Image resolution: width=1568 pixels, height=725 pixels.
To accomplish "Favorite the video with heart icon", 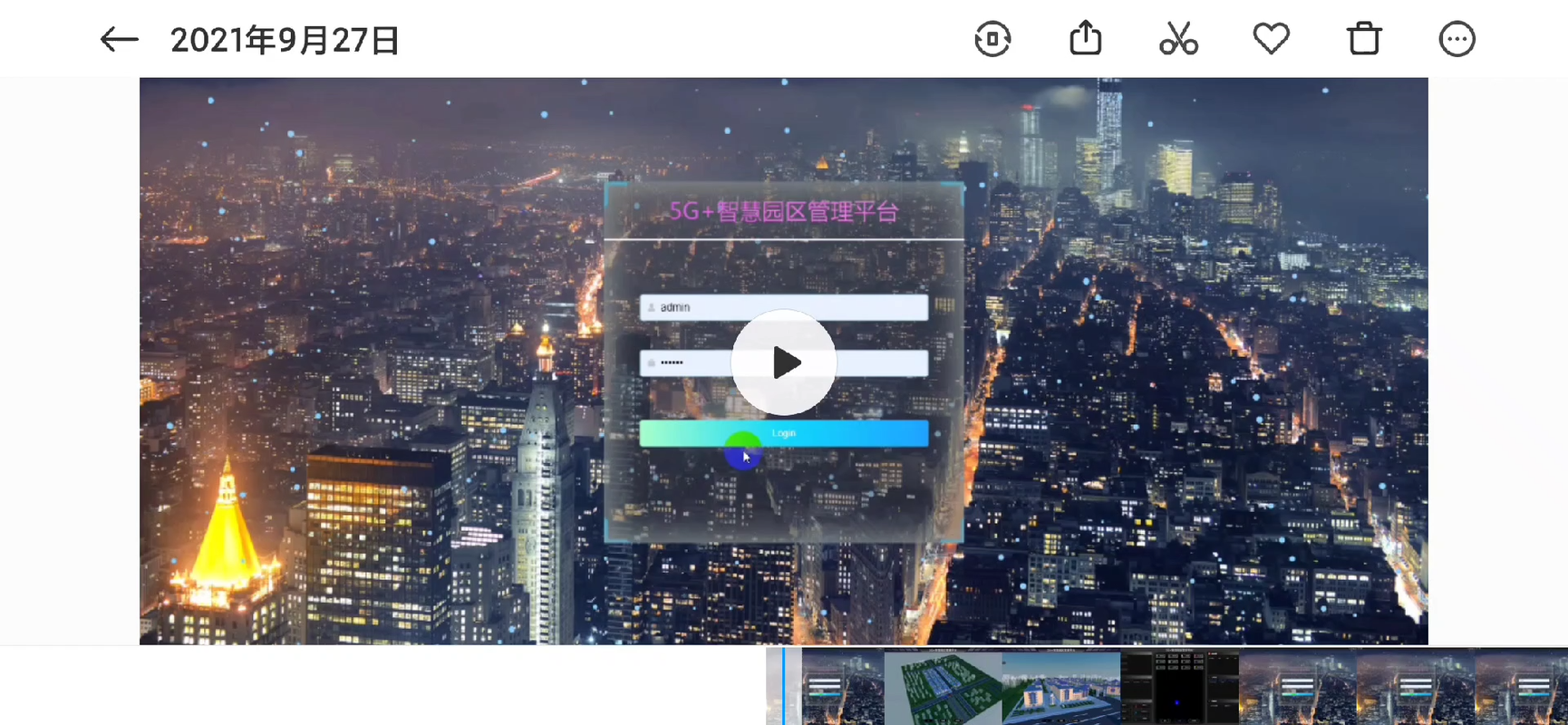I will click(x=1271, y=40).
